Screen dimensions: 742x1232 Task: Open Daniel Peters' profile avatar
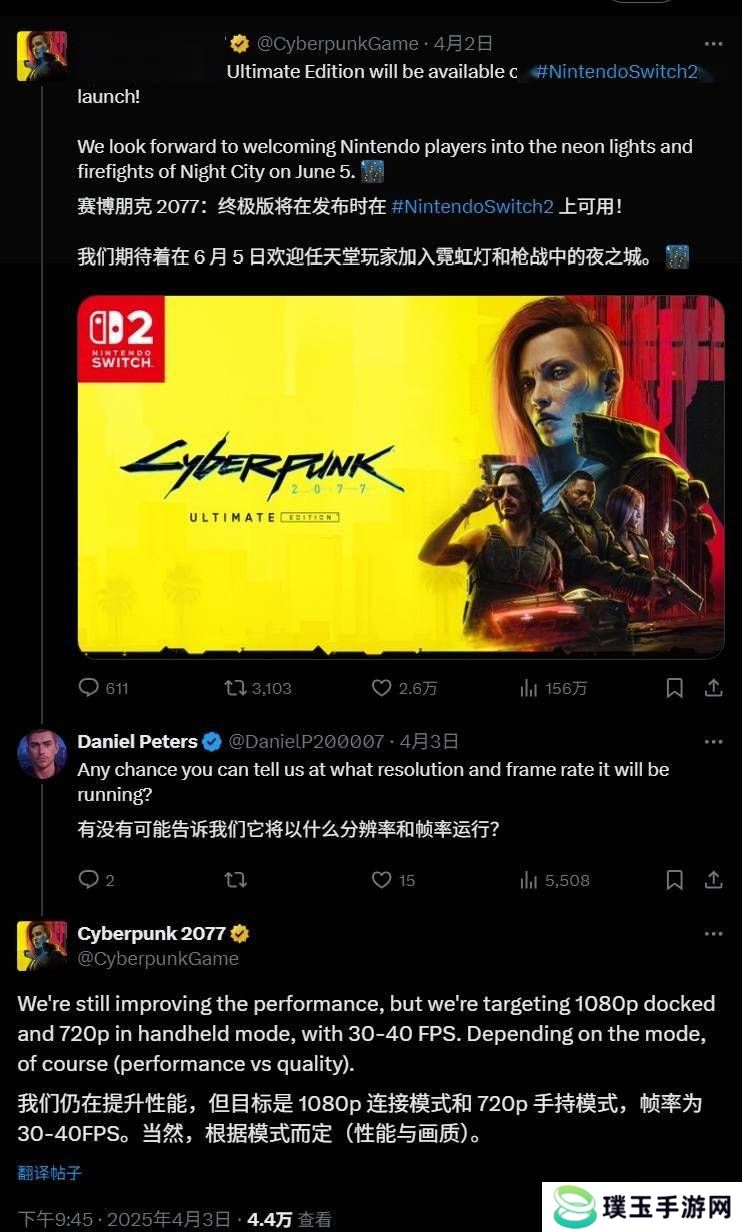point(42,755)
